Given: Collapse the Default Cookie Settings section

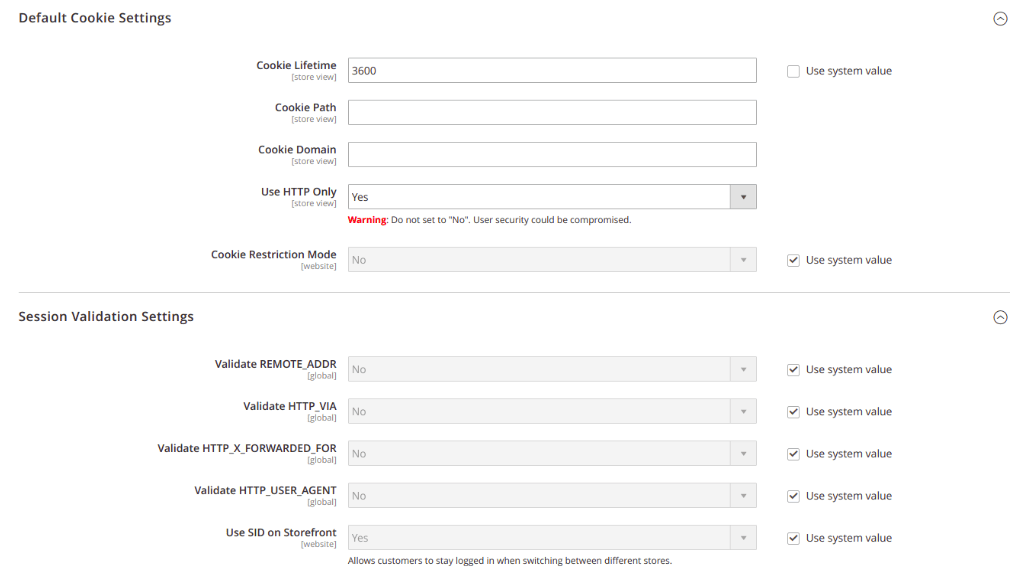Looking at the screenshot, I should (x=1000, y=19).
